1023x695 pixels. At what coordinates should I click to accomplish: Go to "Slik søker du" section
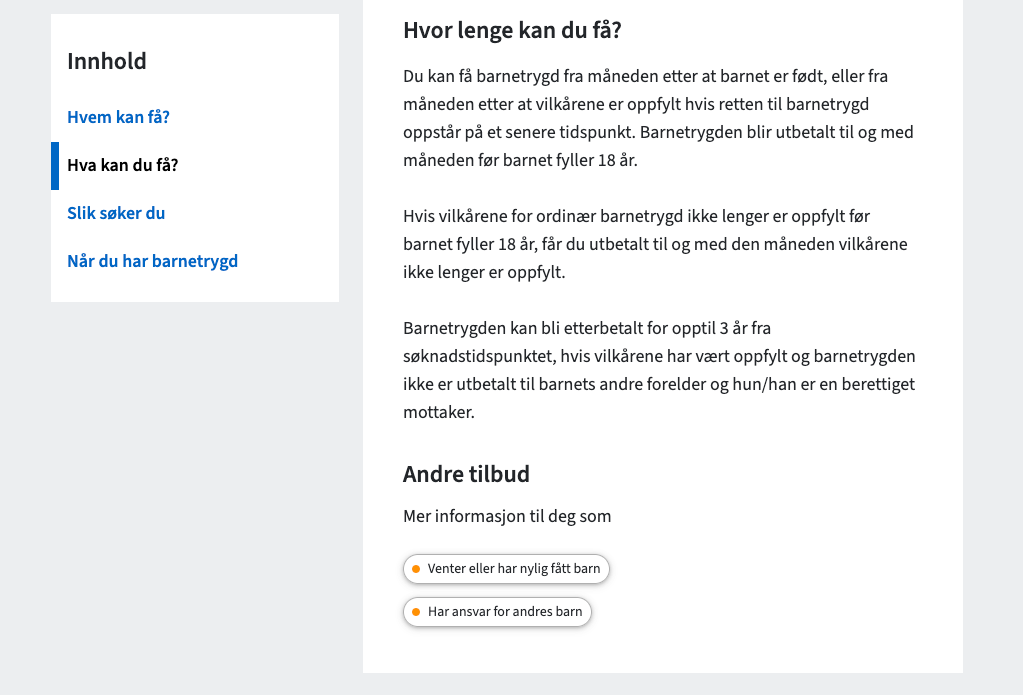tap(116, 213)
